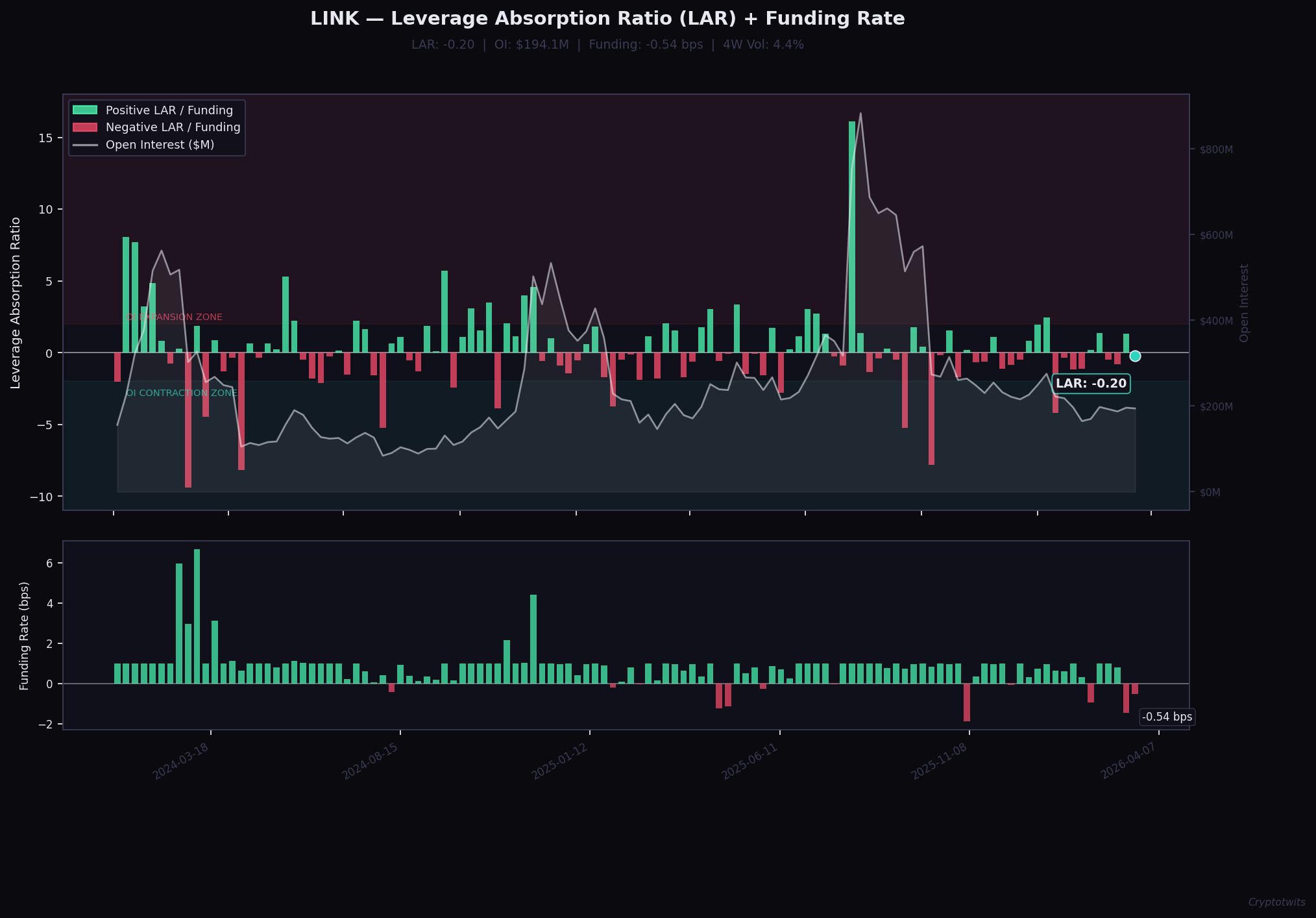Click the 2025-01-12 date axis label
Viewport: 1316px width, 918px height.
559,762
